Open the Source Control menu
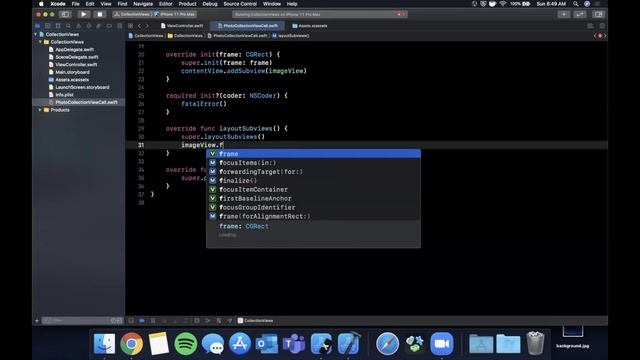Viewport: 640px width, 360px height. click(240, 4)
